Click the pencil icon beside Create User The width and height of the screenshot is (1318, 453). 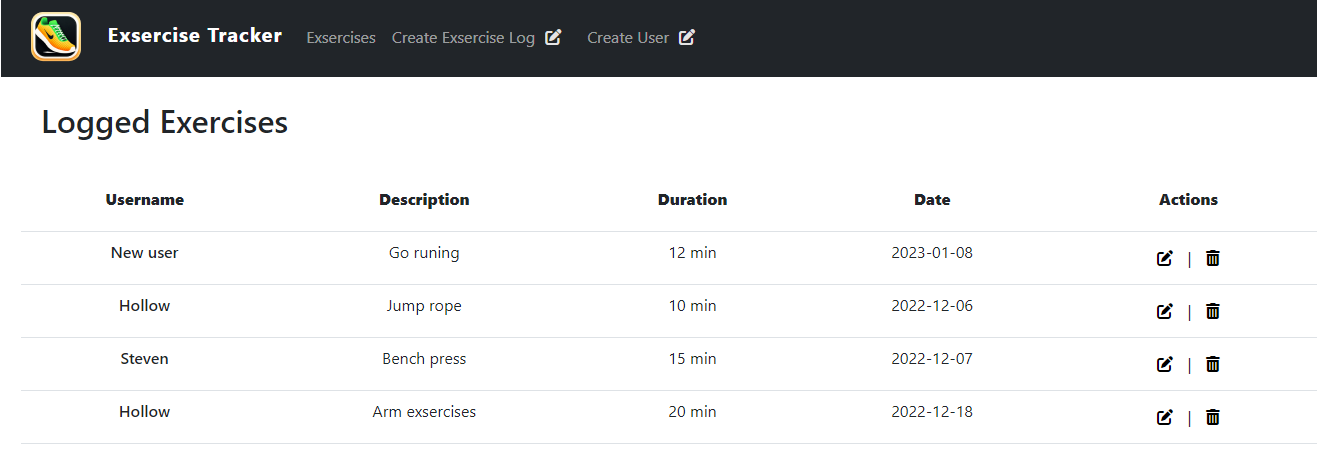tap(687, 37)
